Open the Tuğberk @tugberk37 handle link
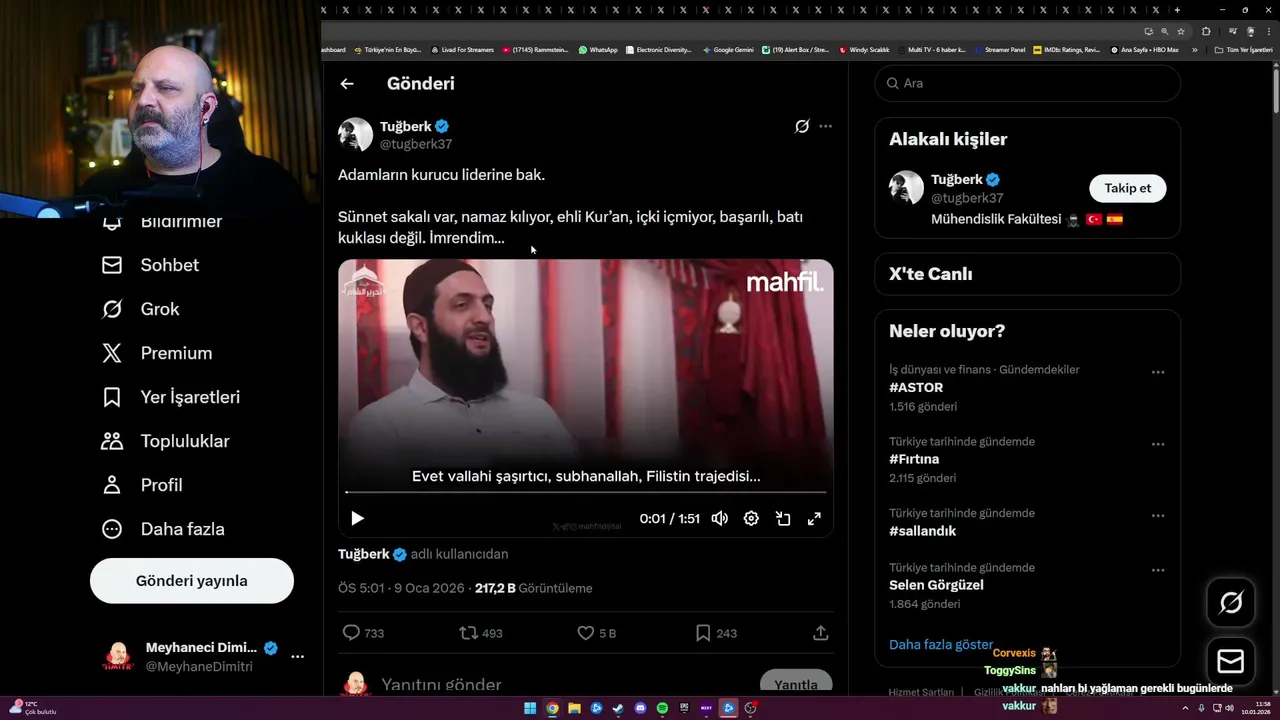The image size is (1280, 720). (416, 144)
